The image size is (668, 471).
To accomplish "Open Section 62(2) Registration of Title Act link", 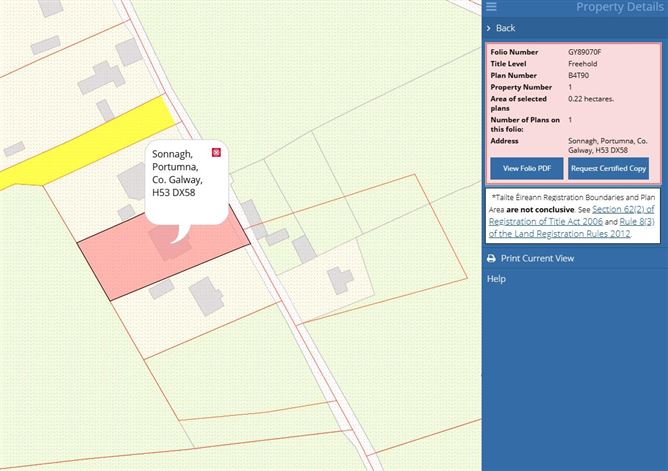I will point(571,215).
